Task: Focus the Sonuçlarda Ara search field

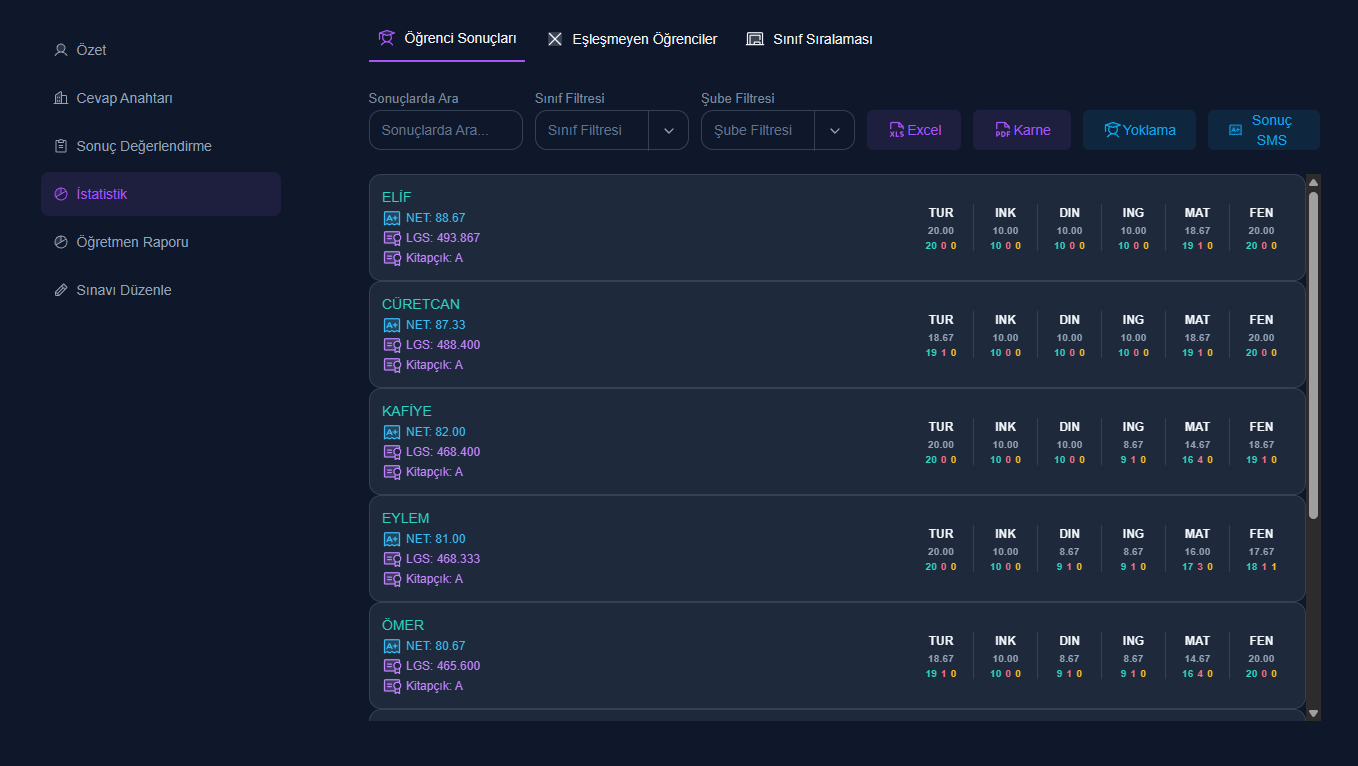Action: point(446,130)
